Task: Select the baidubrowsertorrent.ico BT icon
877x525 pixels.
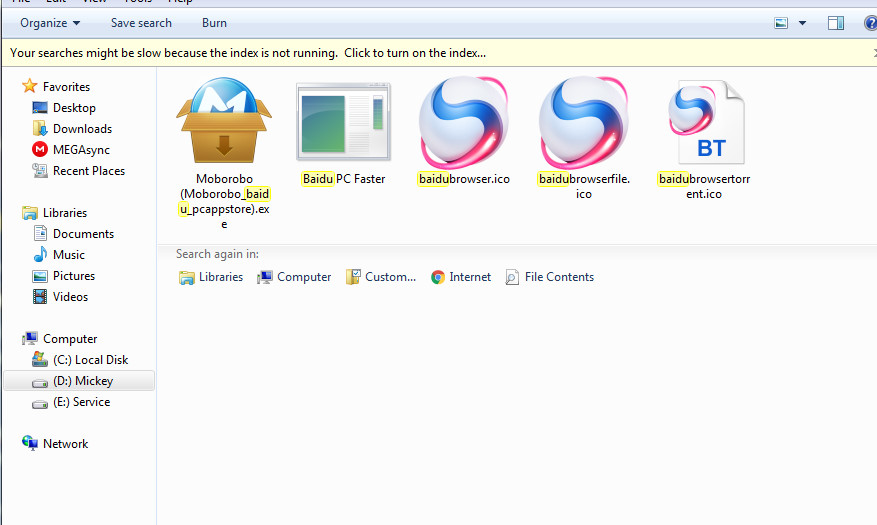Action: 706,122
